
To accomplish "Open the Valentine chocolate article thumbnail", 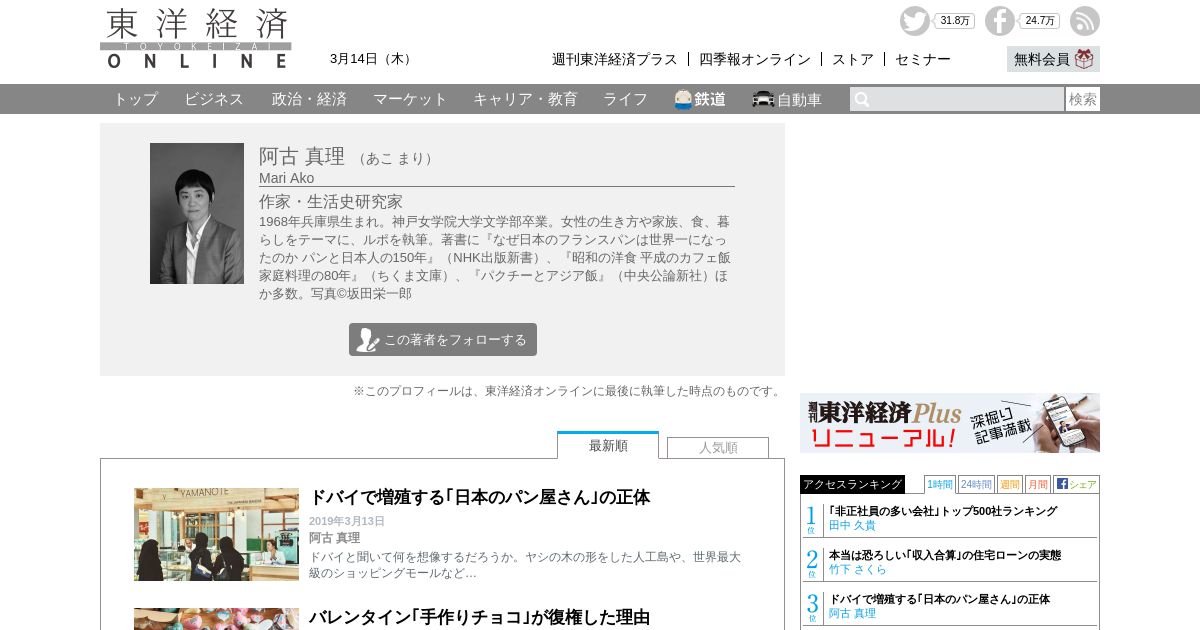I will [216, 619].
